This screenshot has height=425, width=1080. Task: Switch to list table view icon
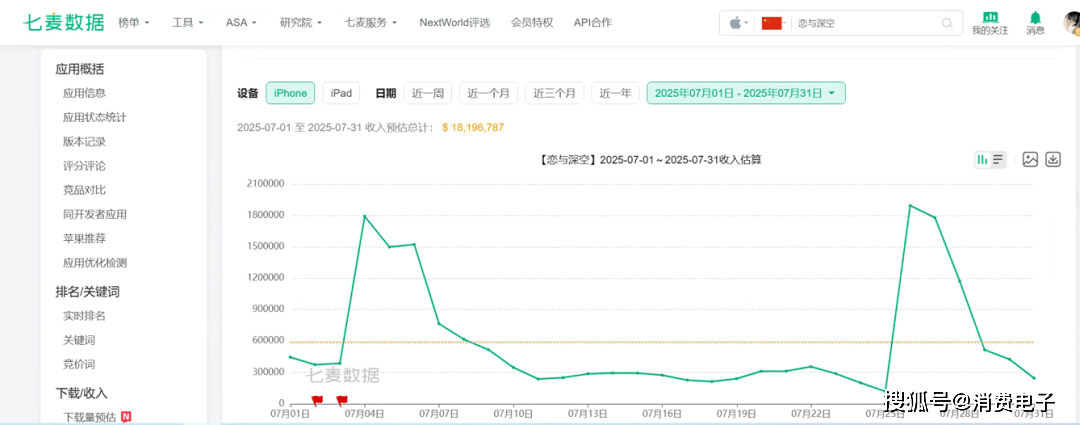coord(998,160)
